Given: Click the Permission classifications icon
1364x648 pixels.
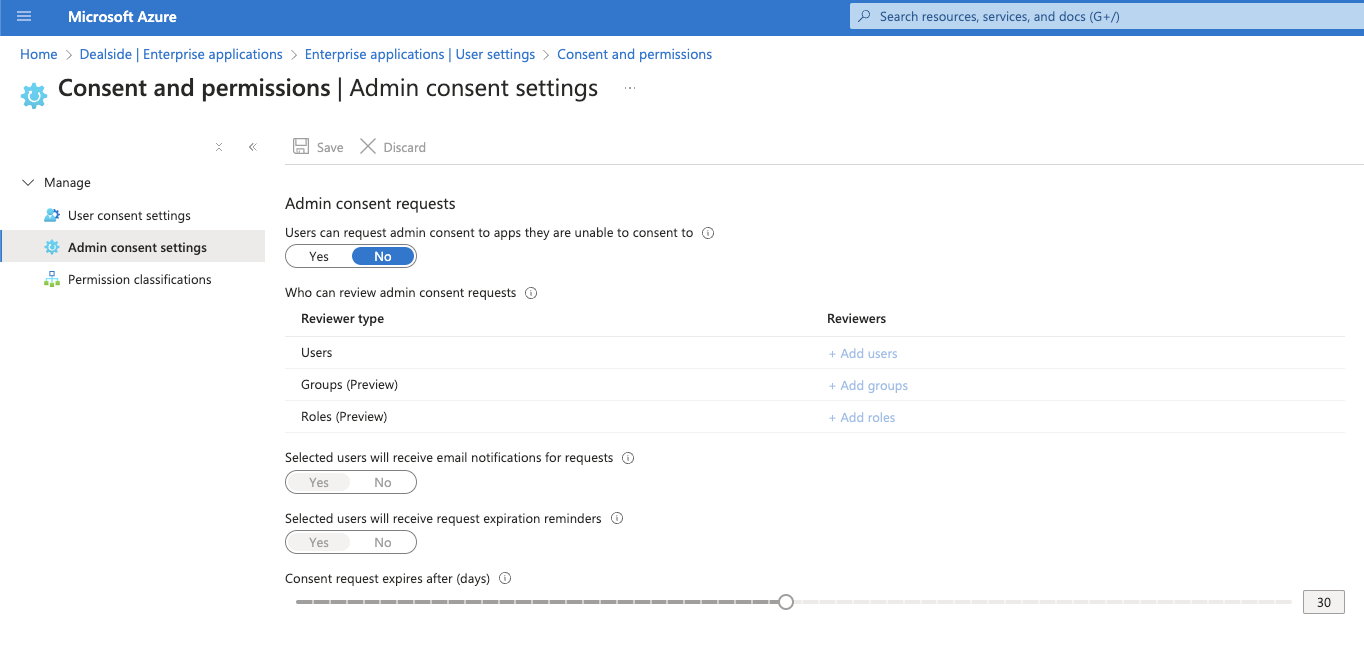Looking at the screenshot, I should click(52, 280).
